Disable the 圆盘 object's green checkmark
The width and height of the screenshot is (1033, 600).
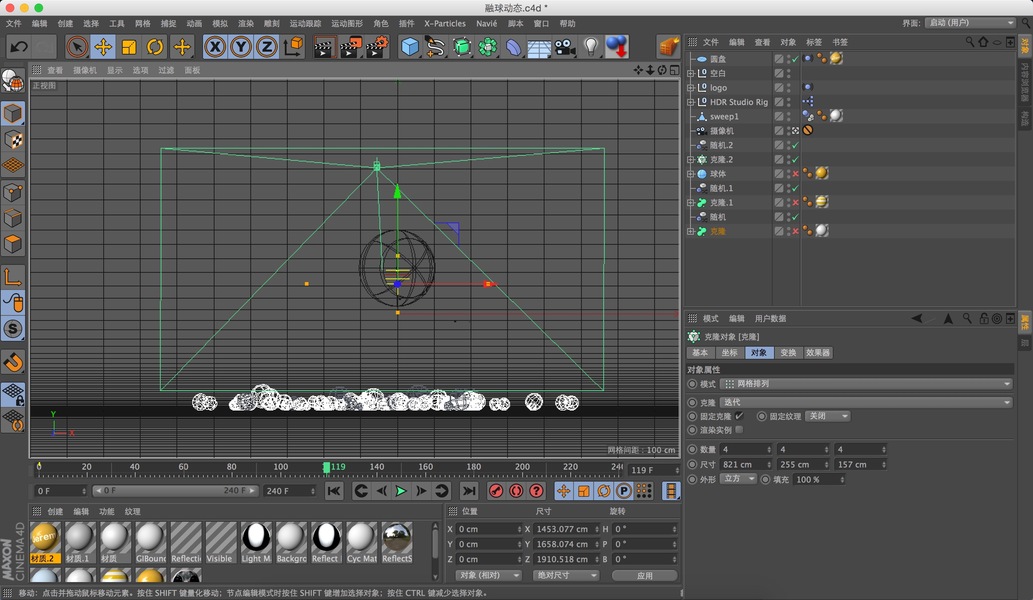[x=795, y=59]
